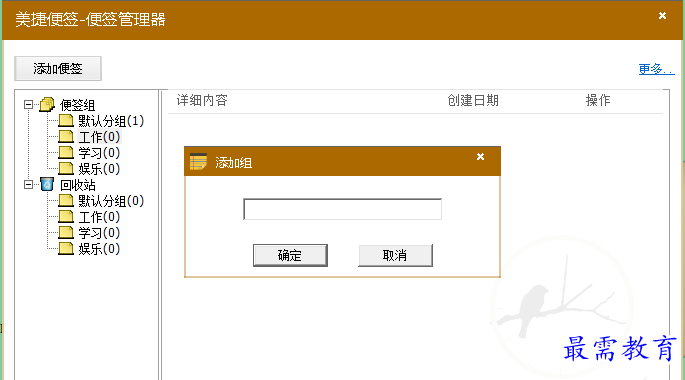
Task: Click folder icon of 工作(0) under 回收站
Action: (x=66, y=217)
